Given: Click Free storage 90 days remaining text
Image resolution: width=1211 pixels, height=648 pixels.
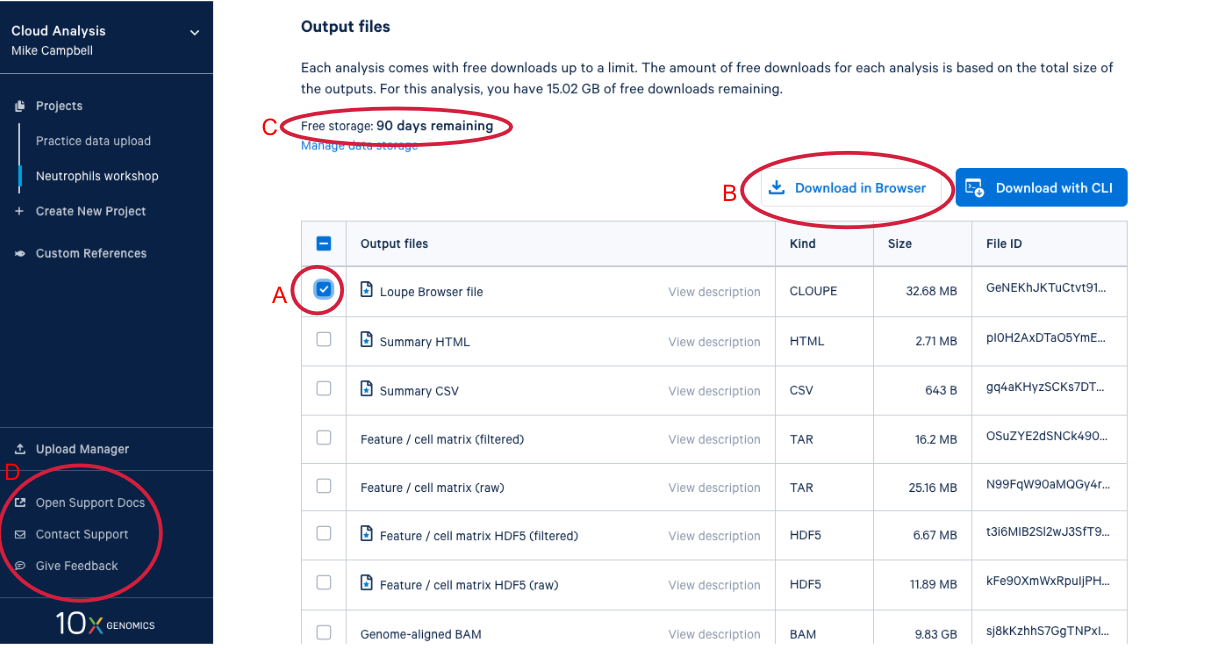Looking at the screenshot, I should (x=397, y=126).
